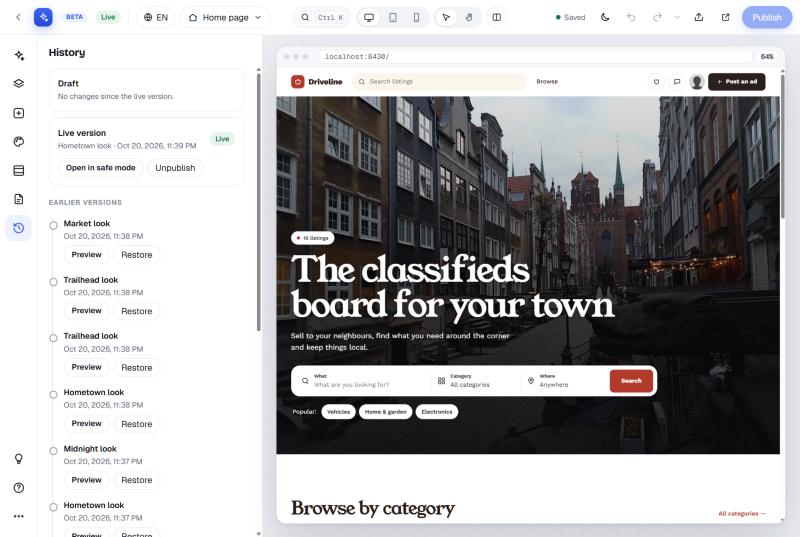
Task: Click the Driveline logo in preview
Action: click(x=316, y=82)
